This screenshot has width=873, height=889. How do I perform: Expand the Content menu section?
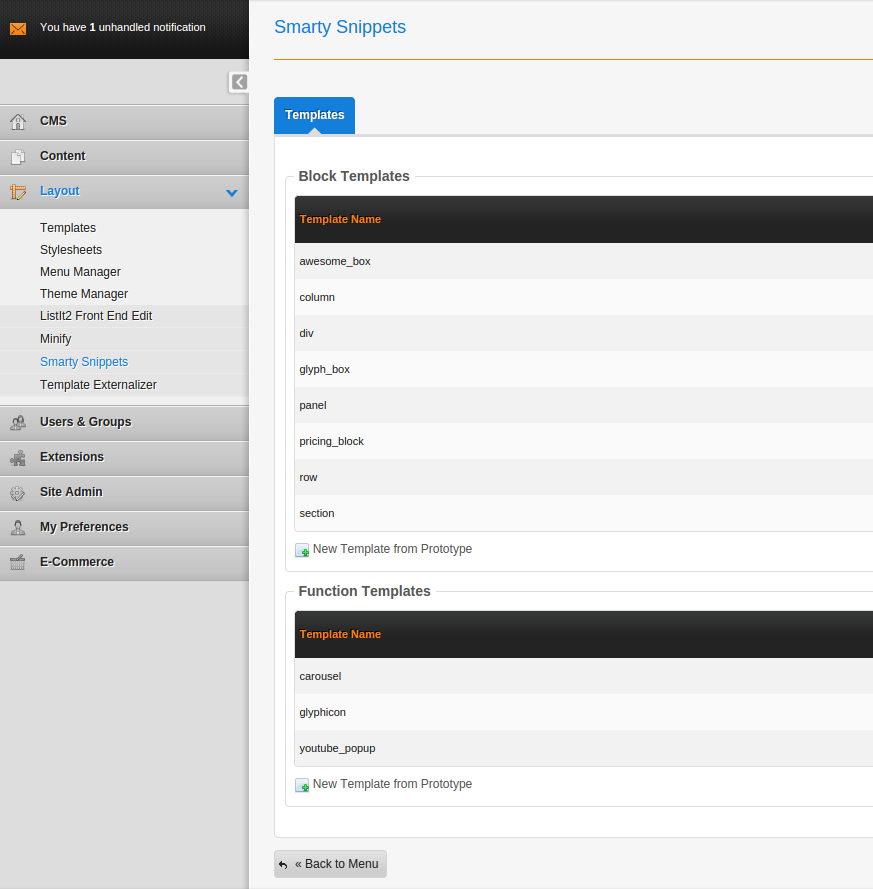[124, 157]
